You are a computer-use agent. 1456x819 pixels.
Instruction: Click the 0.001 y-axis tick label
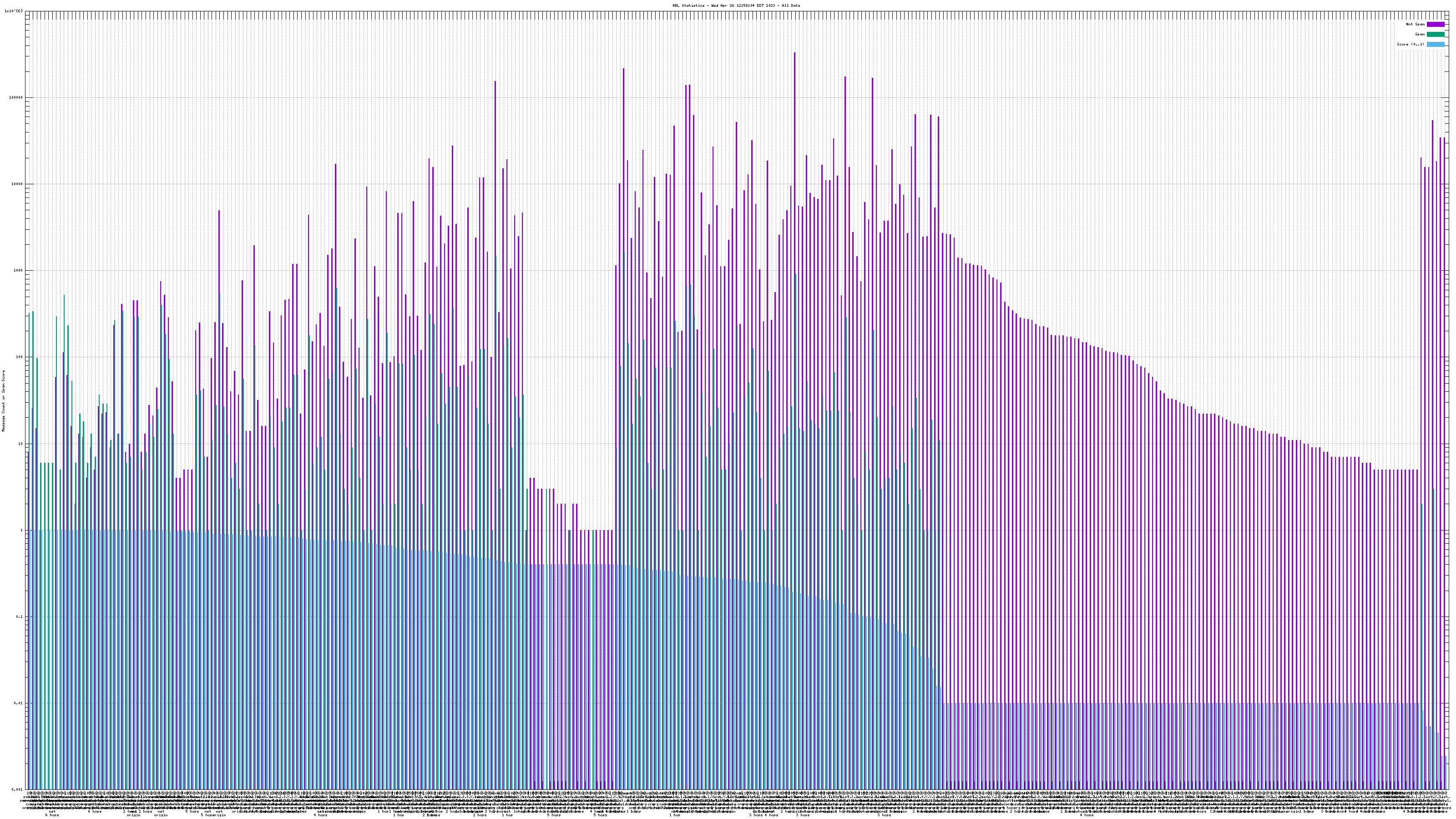17,789
